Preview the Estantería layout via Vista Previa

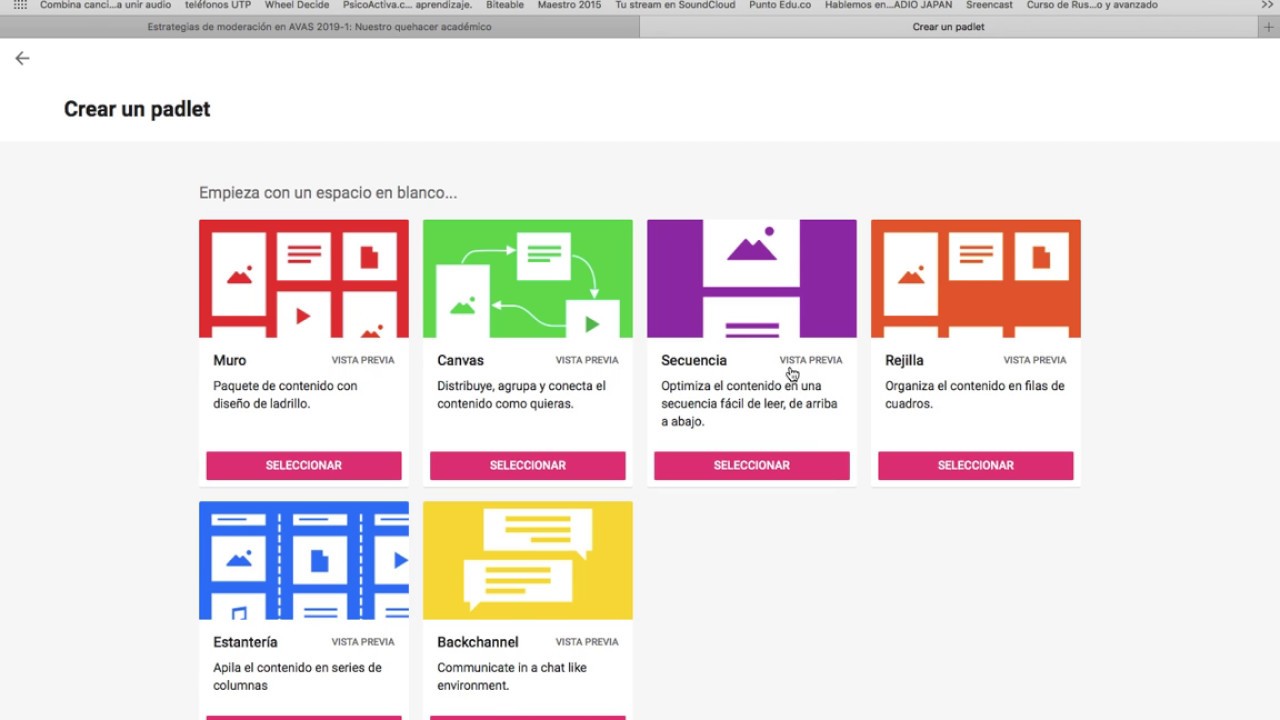point(363,642)
